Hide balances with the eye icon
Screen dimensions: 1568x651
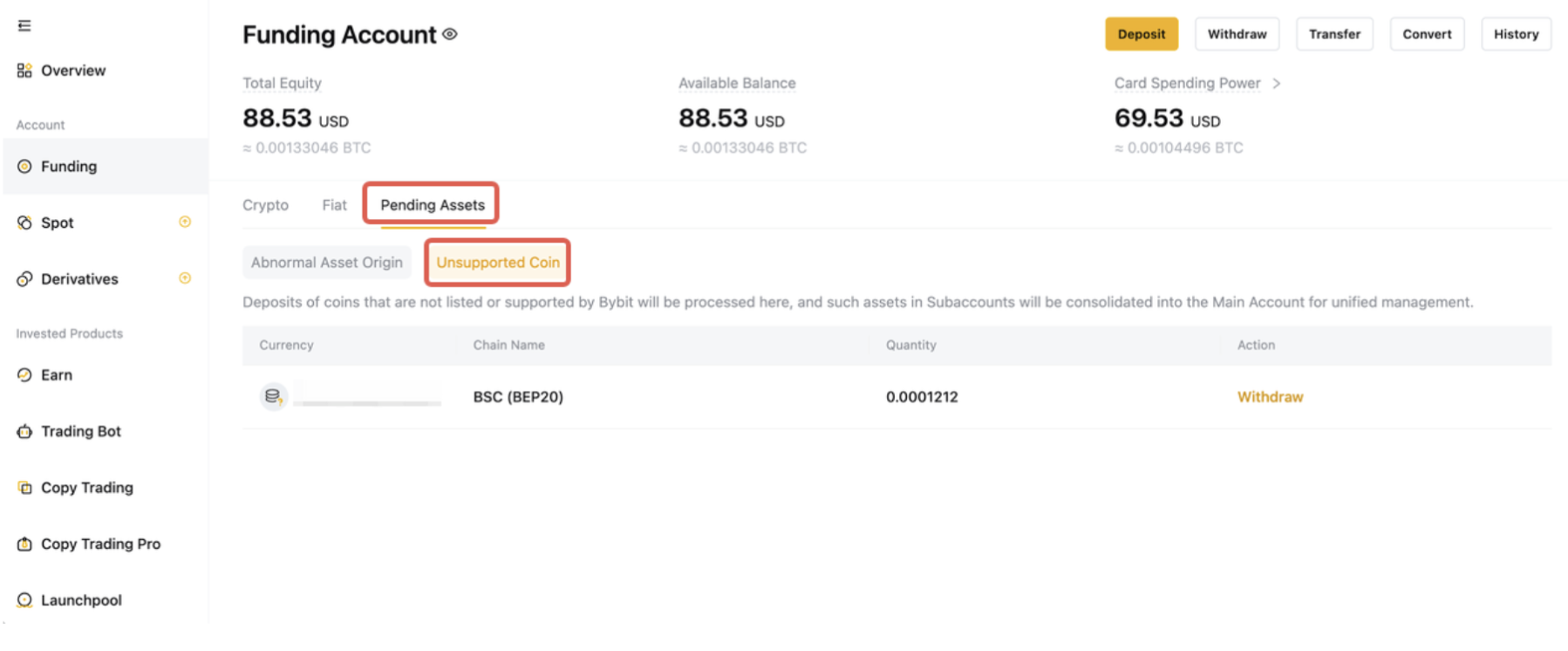(x=450, y=35)
